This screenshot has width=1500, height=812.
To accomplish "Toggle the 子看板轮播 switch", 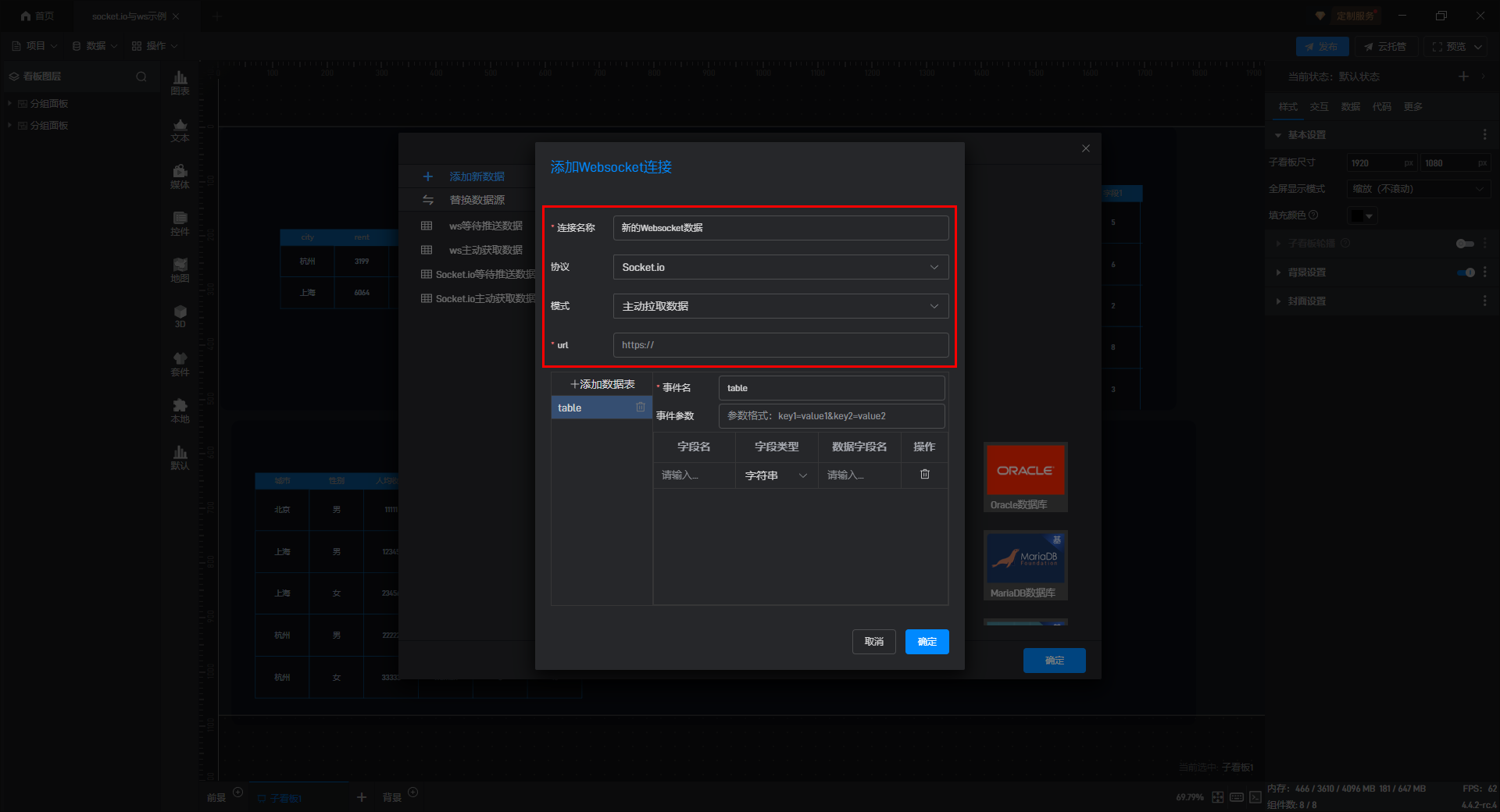I will 1465,244.
